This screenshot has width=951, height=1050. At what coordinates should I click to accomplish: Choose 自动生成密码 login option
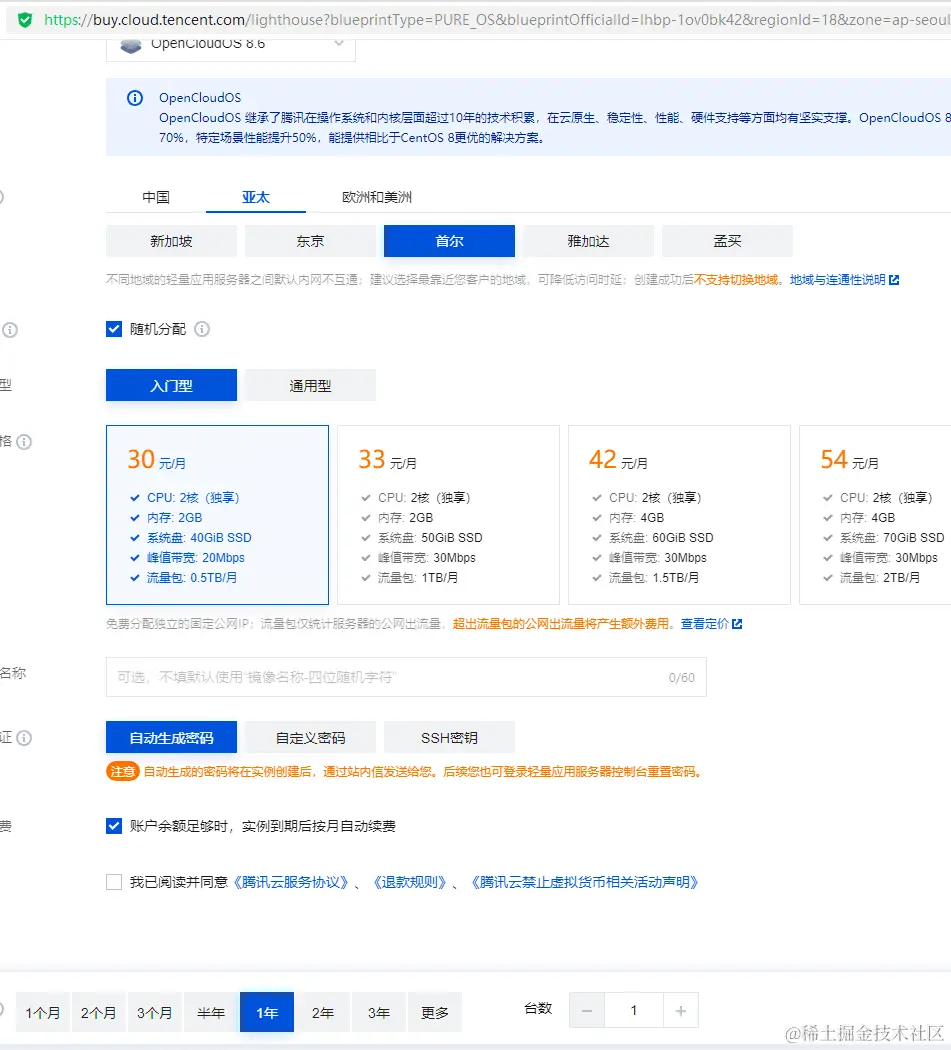pos(171,737)
